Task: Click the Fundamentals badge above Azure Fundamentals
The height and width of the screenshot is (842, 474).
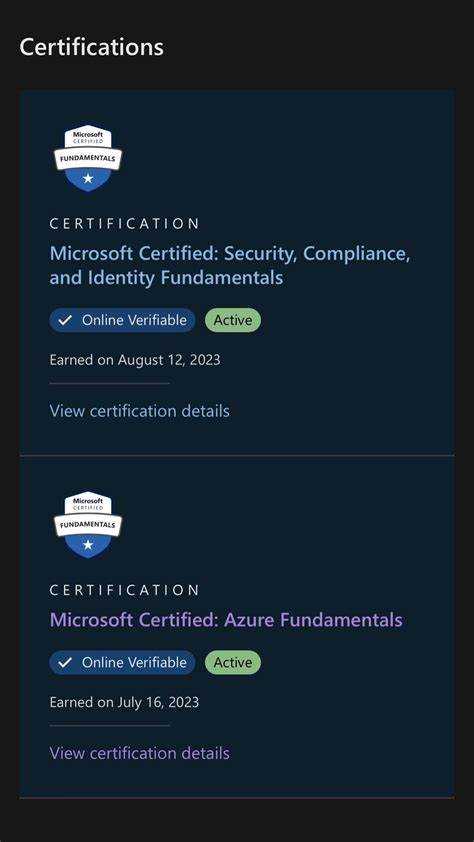Action: coord(88,525)
